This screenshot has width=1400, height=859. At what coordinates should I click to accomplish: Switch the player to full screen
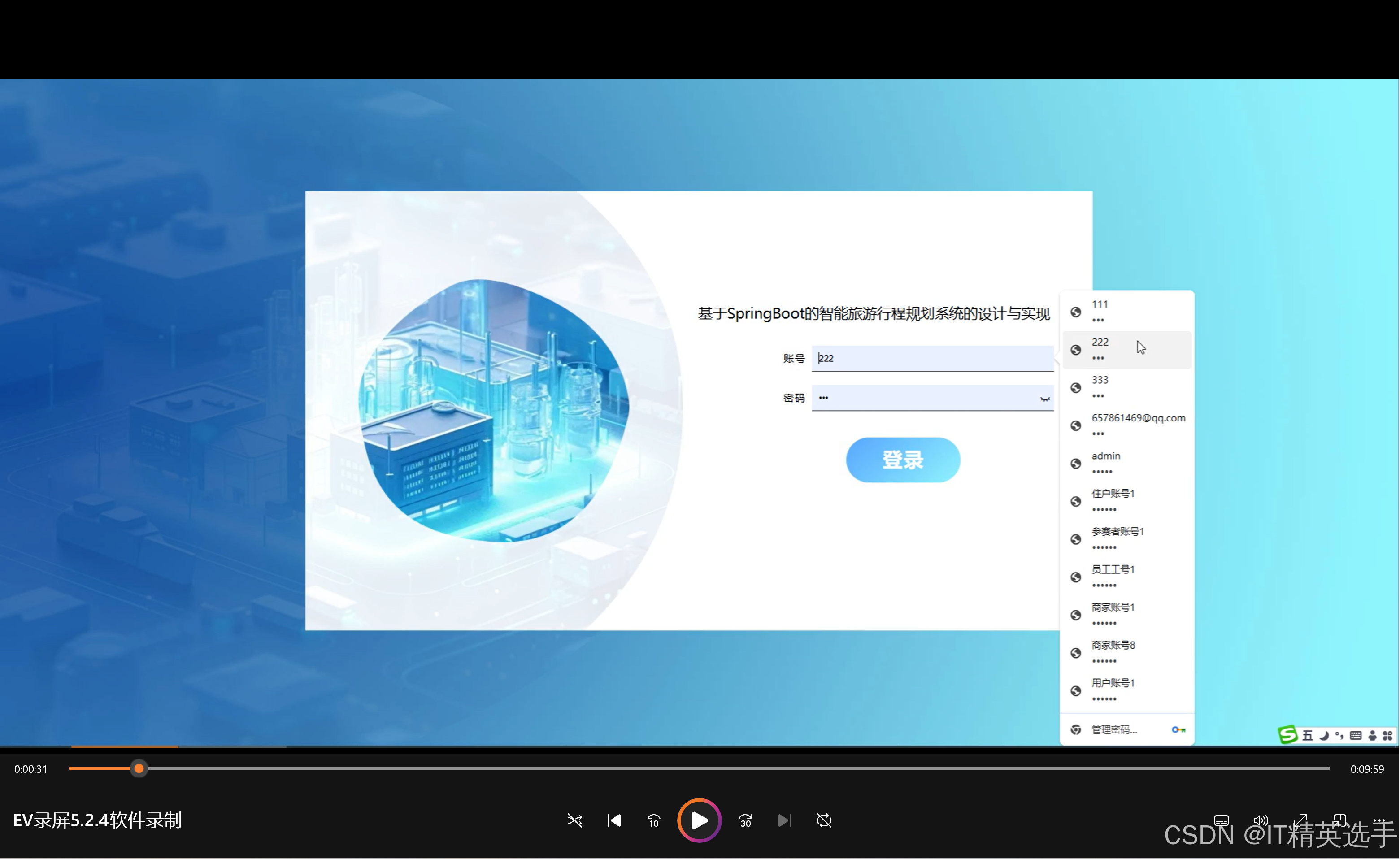tap(1300, 820)
